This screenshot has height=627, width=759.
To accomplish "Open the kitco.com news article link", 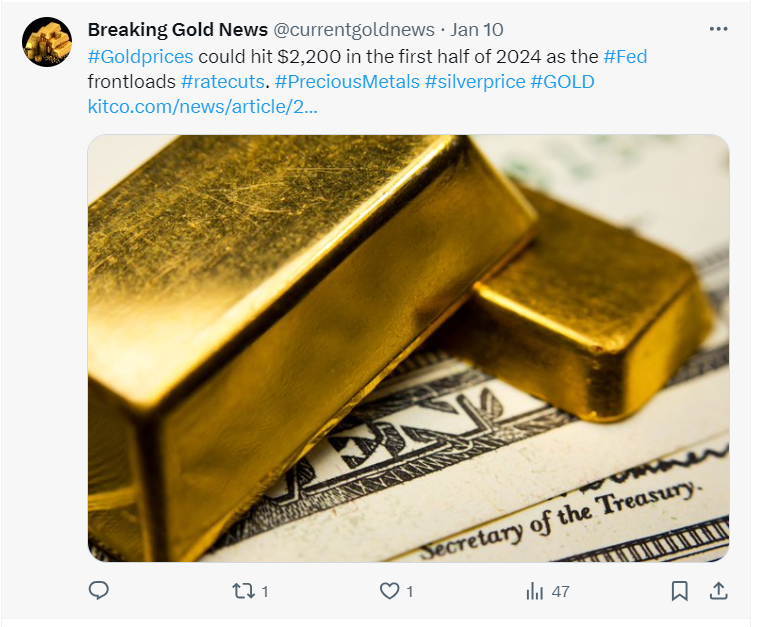I will (202, 107).
